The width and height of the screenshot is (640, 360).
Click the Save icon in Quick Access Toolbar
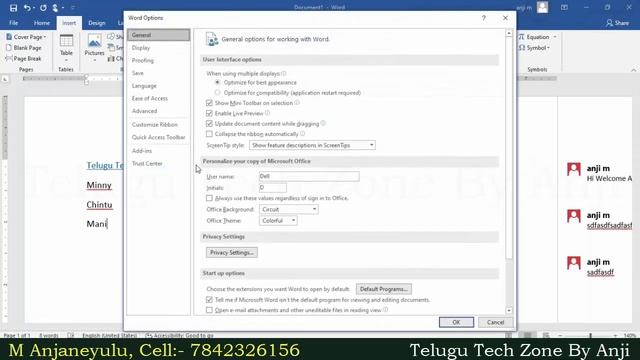(x=13, y=8)
